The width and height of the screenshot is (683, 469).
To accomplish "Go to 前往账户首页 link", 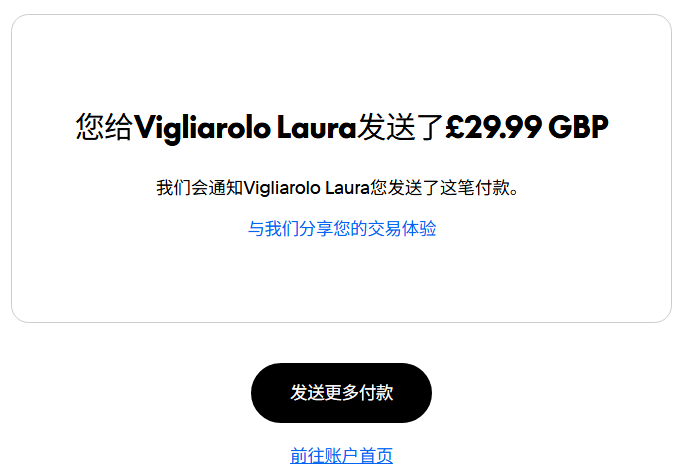I will [342, 456].
